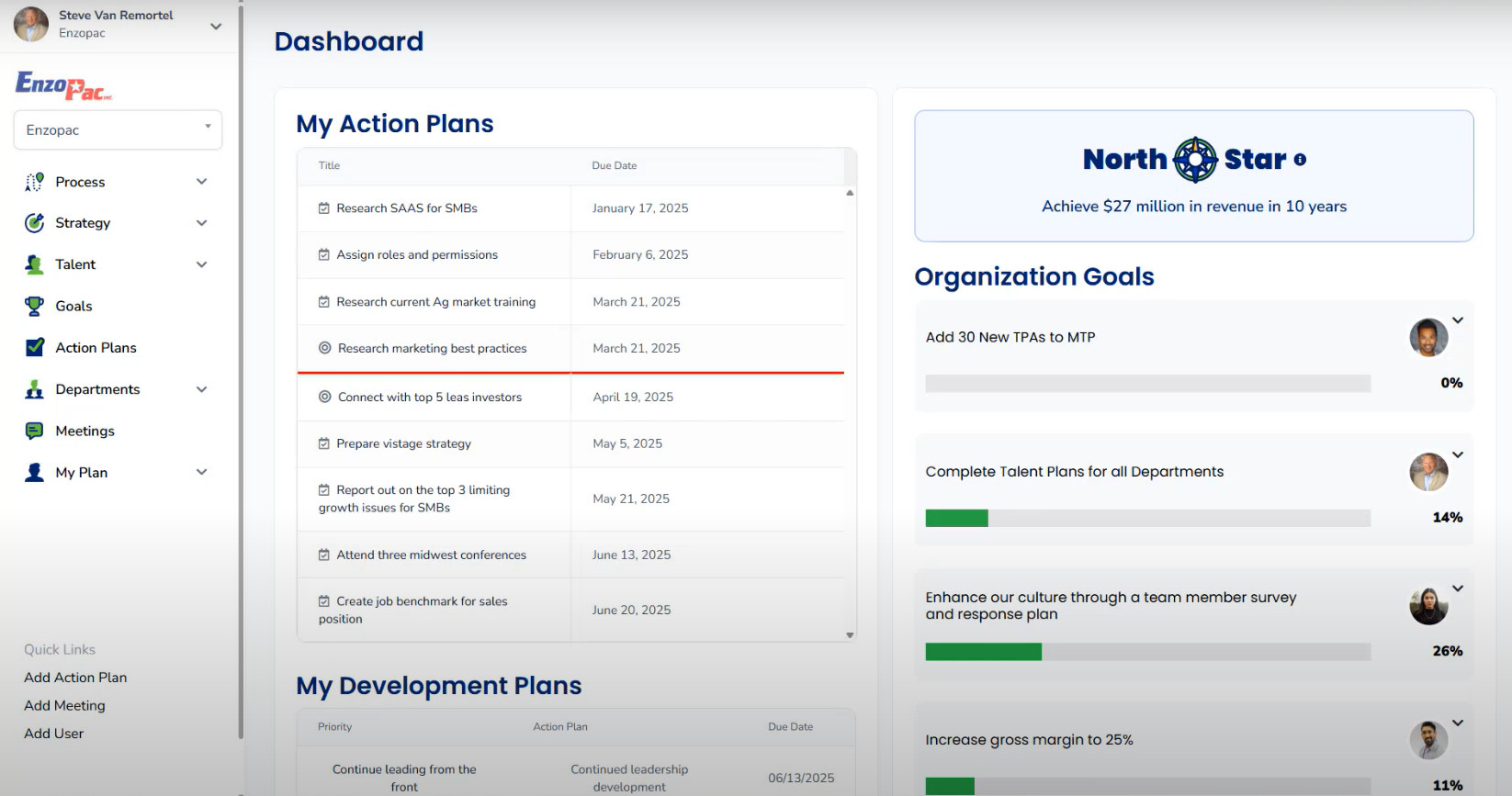Click the Complete Talent Plans progress bar
Viewport: 1512px width, 796px height.
[1147, 518]
